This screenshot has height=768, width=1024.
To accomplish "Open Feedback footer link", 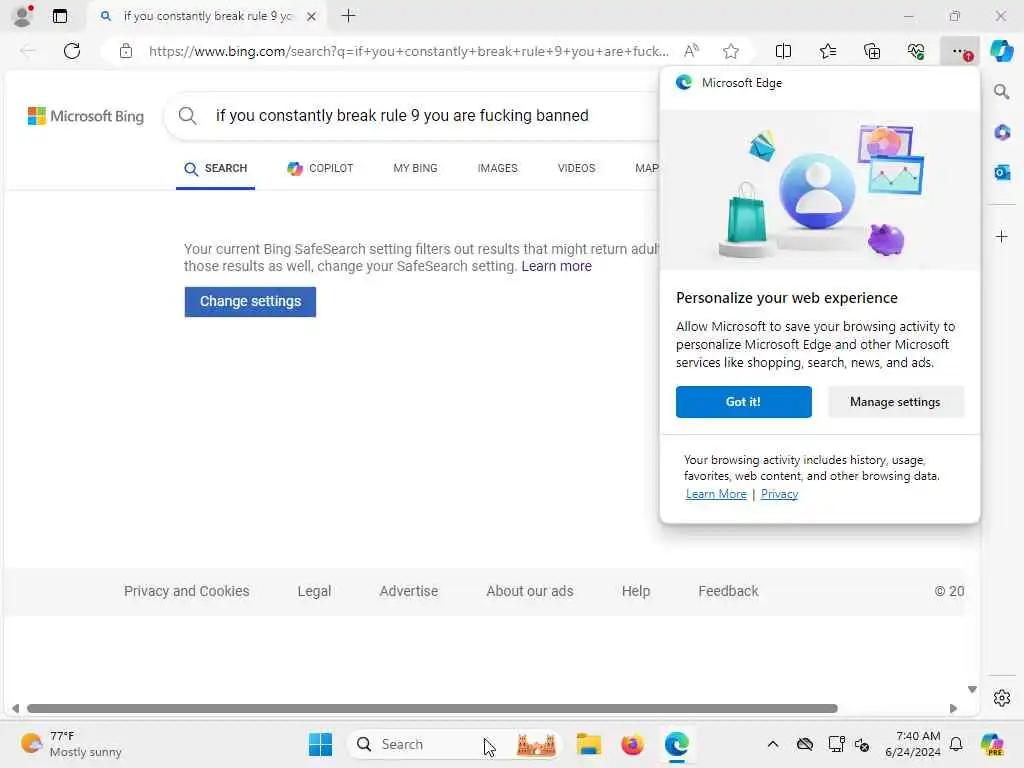I will [728, 591].
